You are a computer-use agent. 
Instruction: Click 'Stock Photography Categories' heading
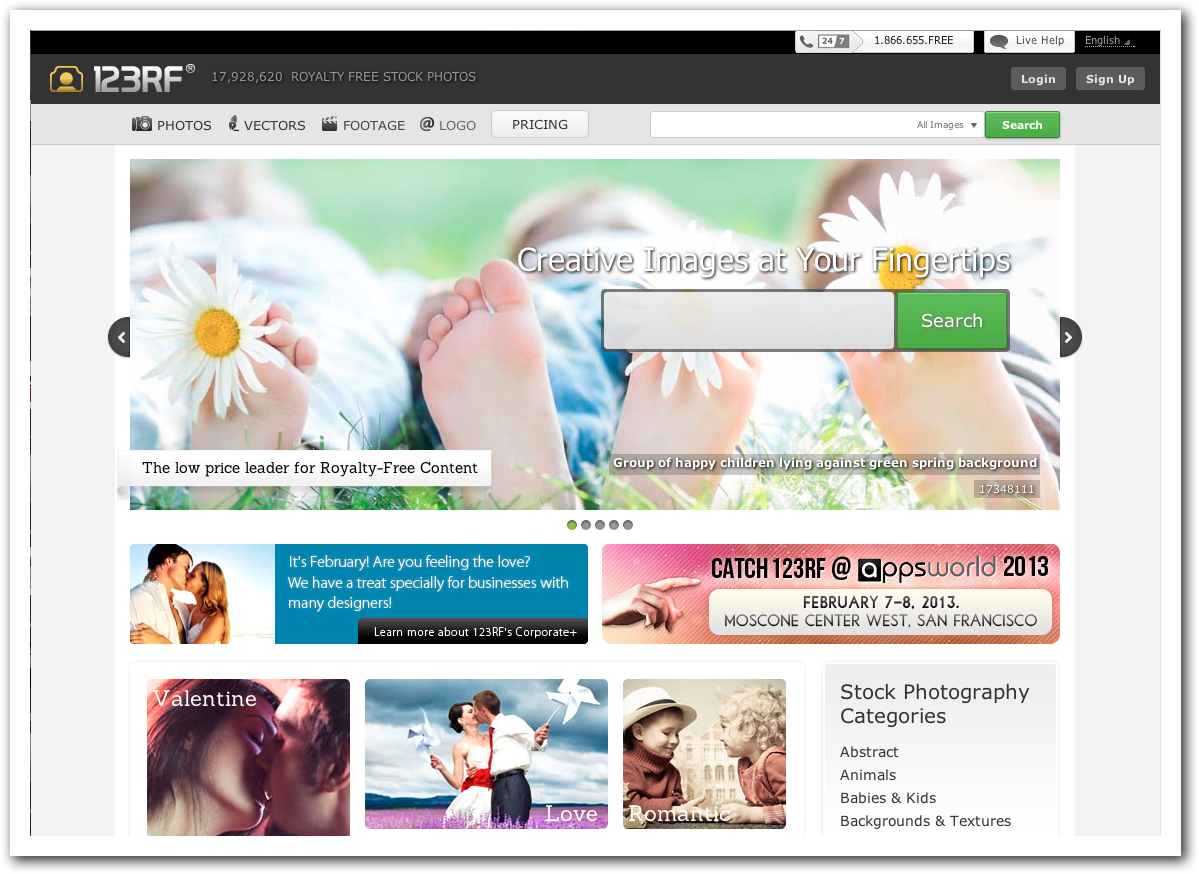(x=934, y=703)
